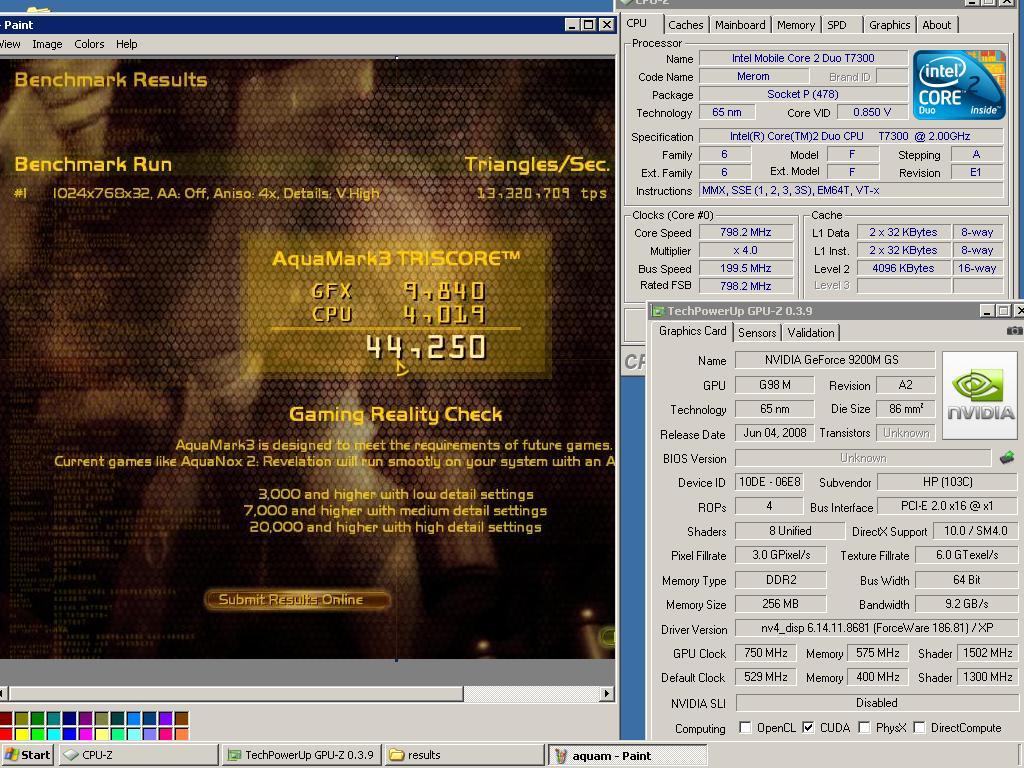Switch to the Graphics tab in CPU-Z

point(889,25)
